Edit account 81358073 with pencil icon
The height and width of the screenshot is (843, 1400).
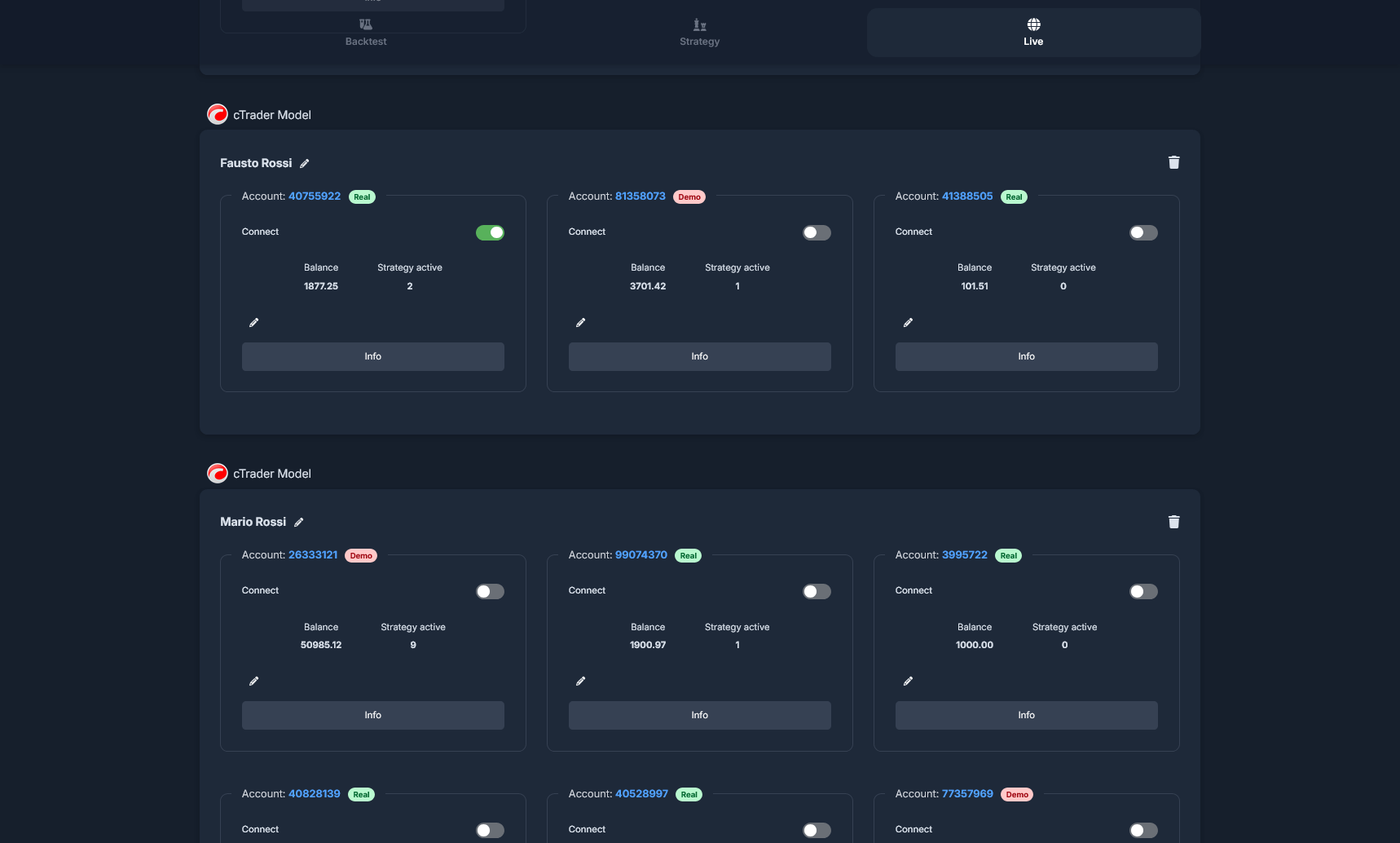[x=581, y=323]
